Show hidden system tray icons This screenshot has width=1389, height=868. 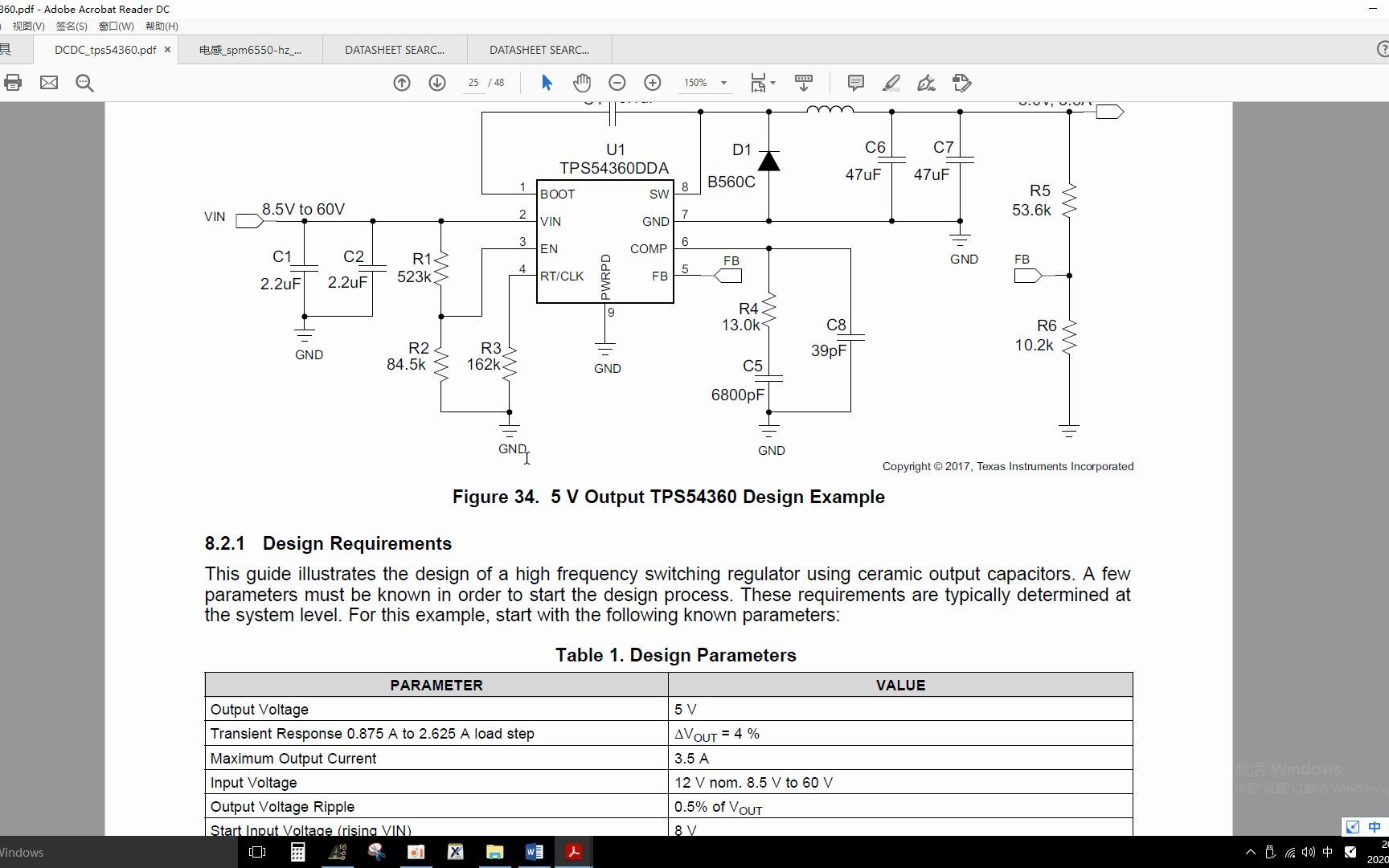[1250, 852]
